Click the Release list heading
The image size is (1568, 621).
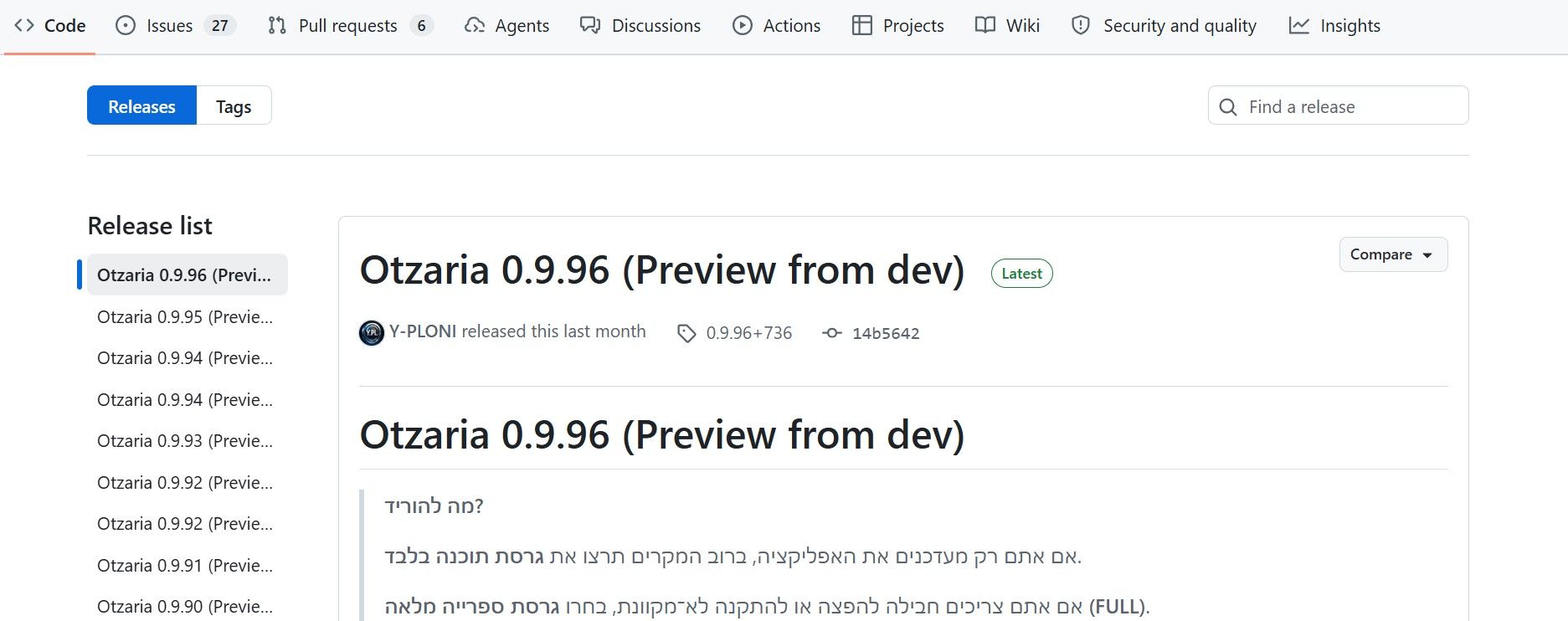(150, 226)
